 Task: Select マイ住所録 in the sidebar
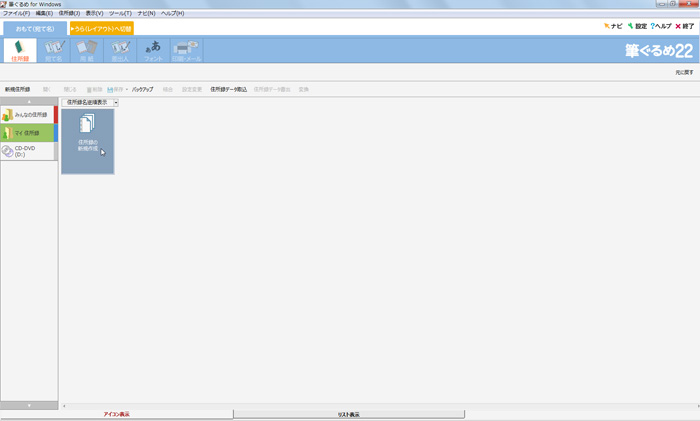28,132
